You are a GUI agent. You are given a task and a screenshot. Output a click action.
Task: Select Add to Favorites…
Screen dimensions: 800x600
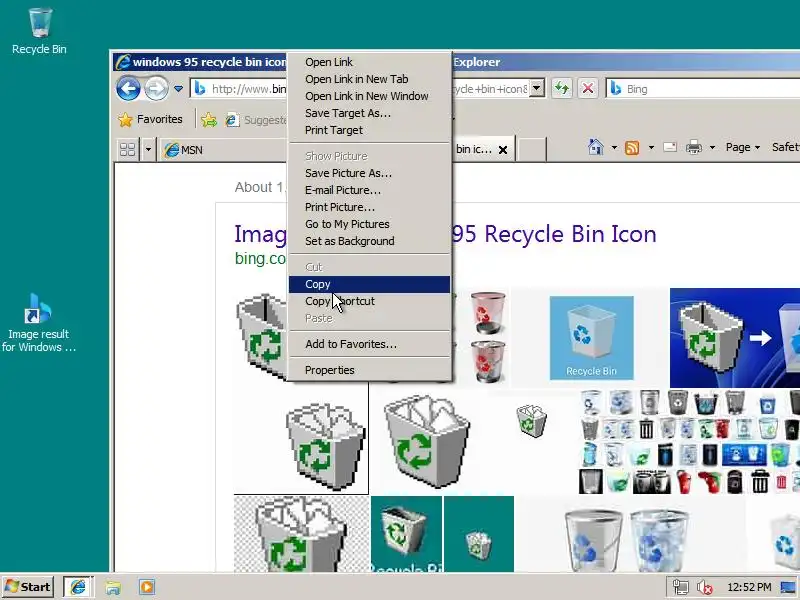[369, 344]
